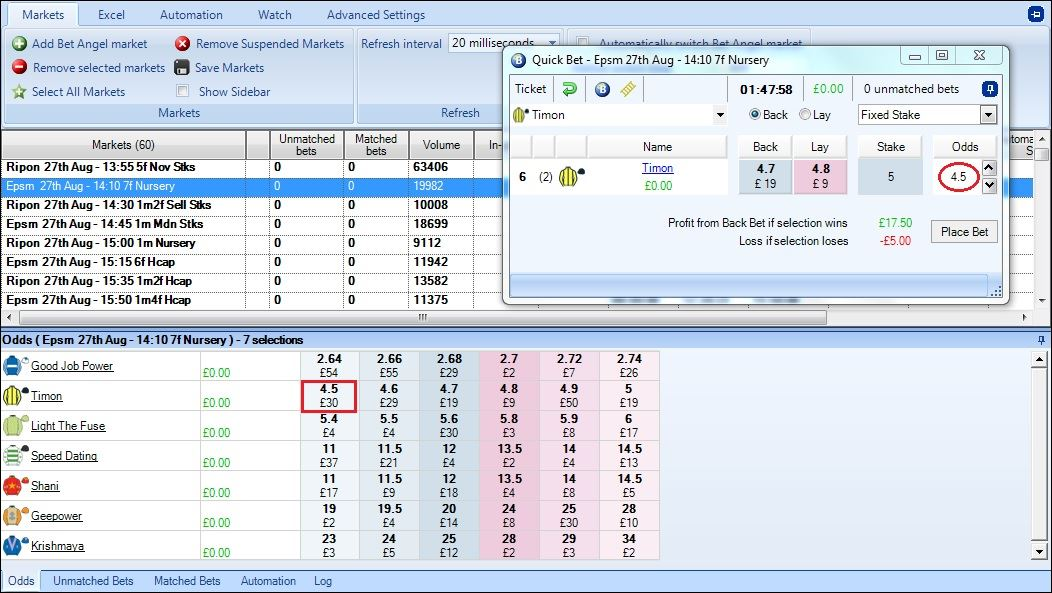Open the Automation ribbon tab at the top
This screenshot has height=593, width=1052.
pyautogui.click(x=191, y=14)
